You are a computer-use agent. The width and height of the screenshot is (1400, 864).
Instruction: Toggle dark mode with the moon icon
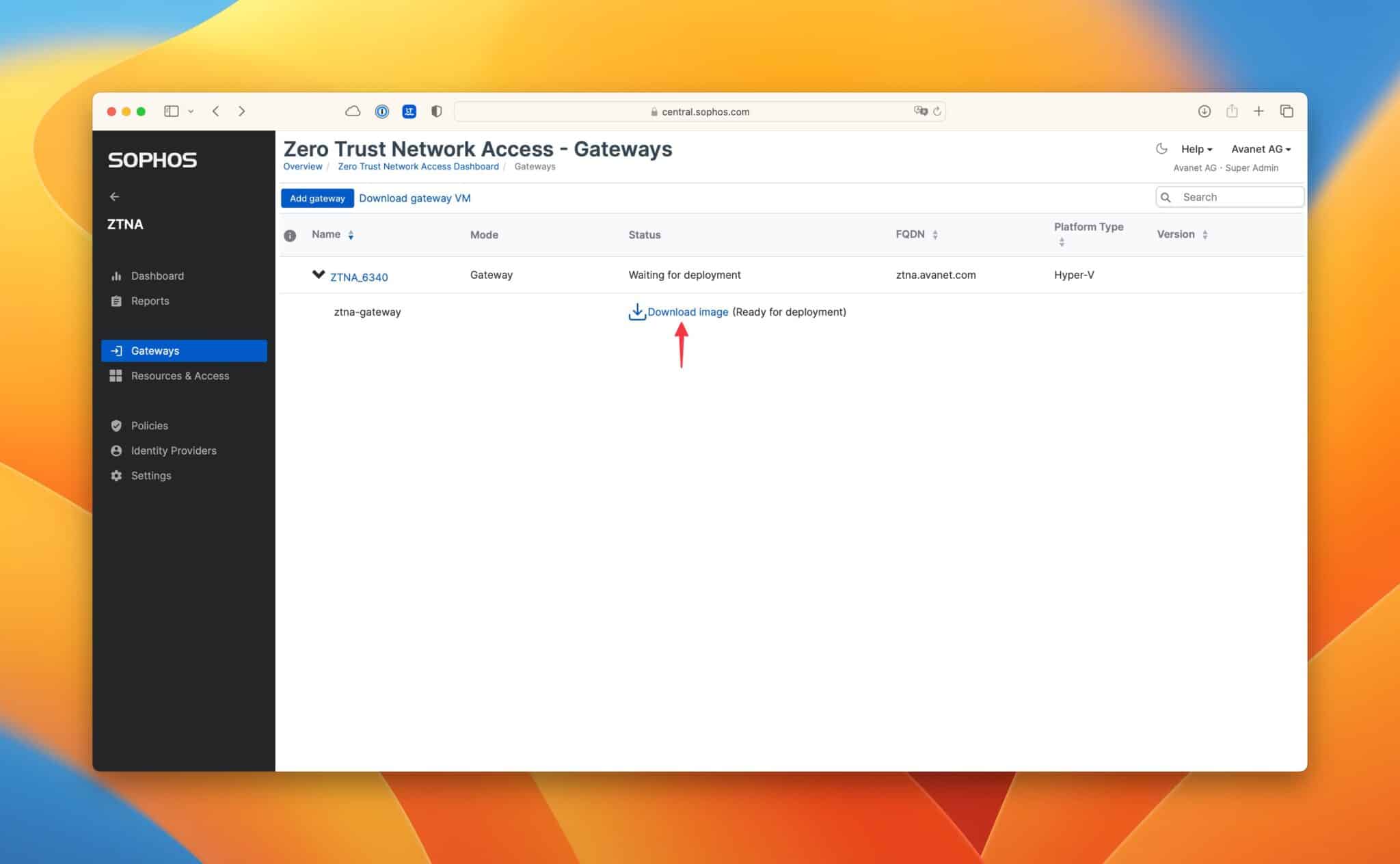point(1161,148)
